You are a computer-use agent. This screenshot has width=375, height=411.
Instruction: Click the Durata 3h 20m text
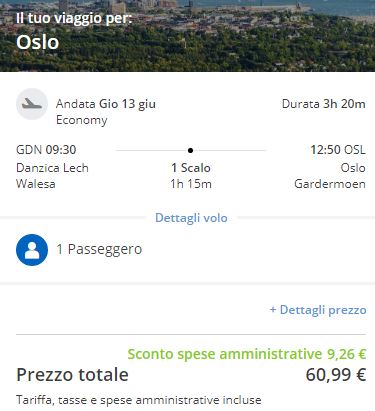324,104
